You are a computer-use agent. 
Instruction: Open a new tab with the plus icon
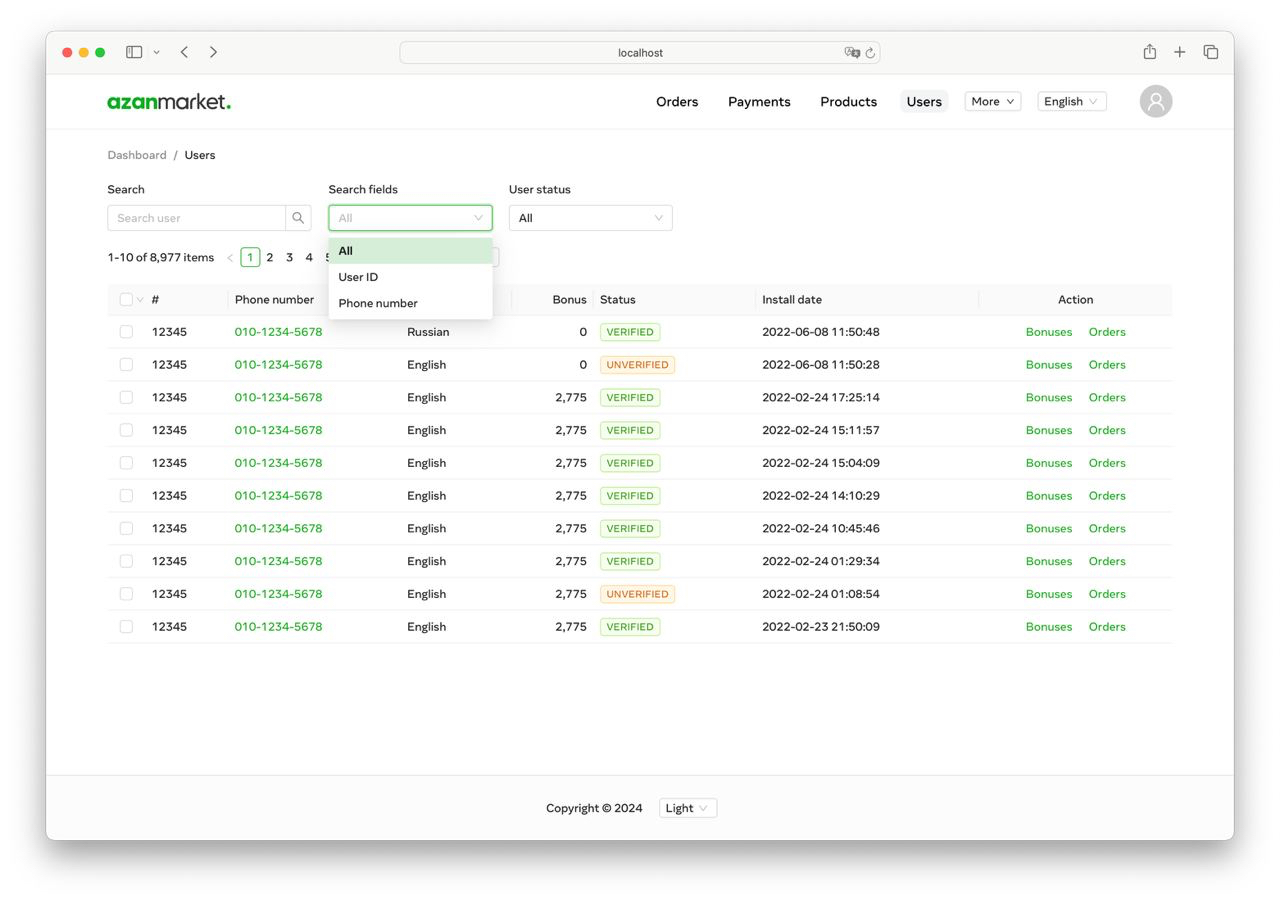[1179, 51]
